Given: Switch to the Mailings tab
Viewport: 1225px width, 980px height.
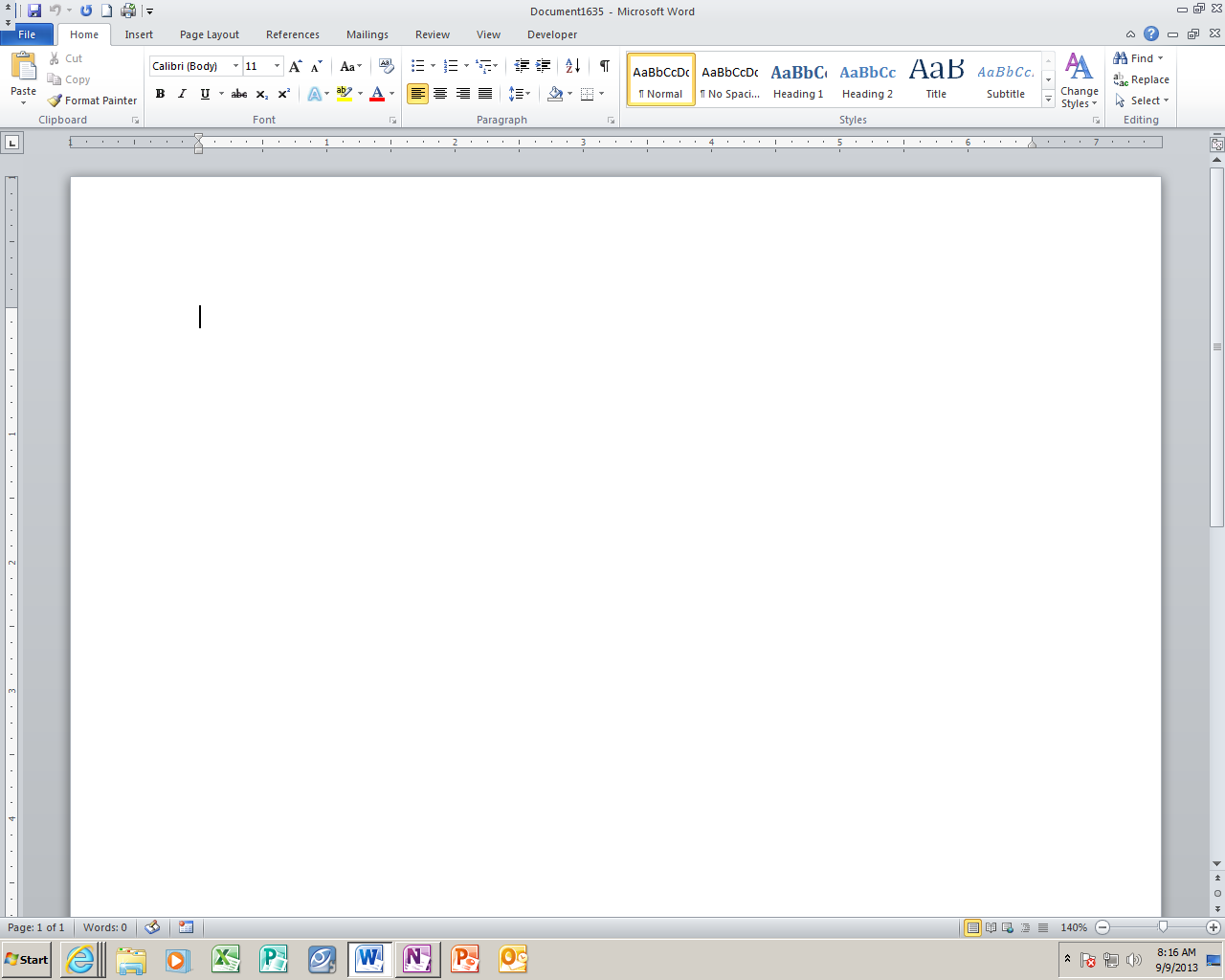Looking at the screenshot, I should (x=367, y=34).
